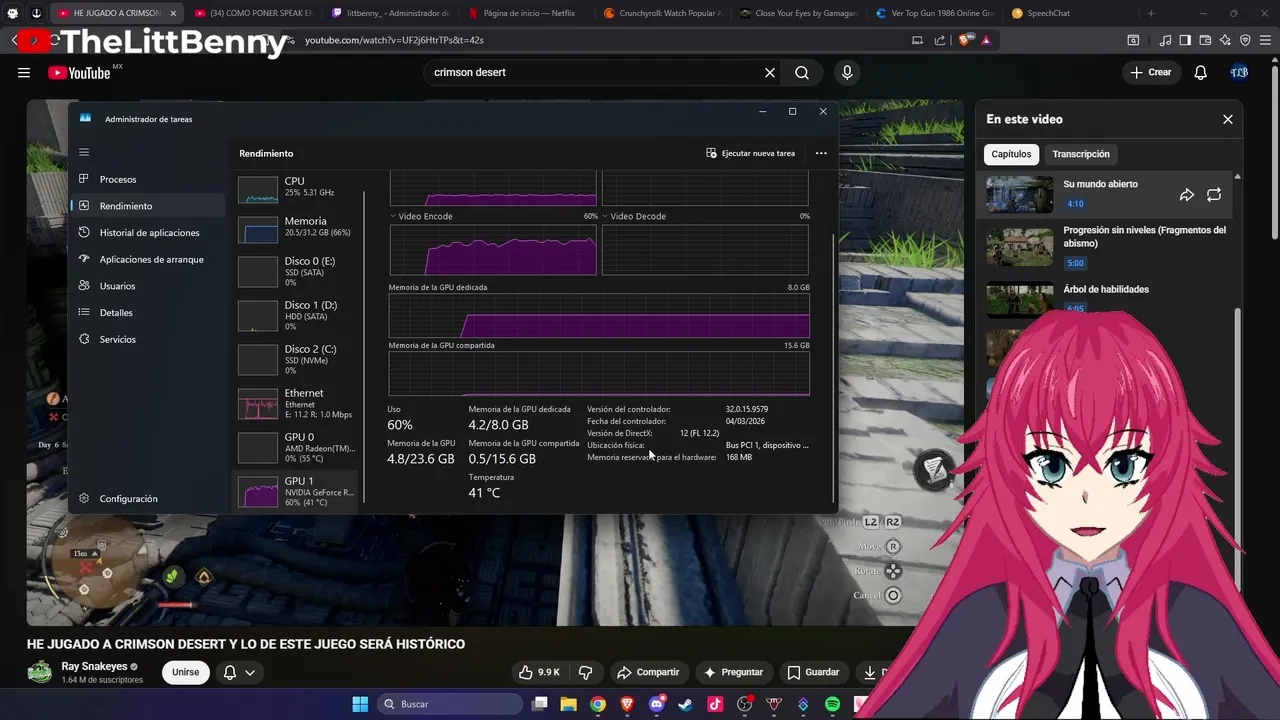Open Usuarios page in Task Manager
The height and width of the screenshot is (720, 1280).
click(x=148, y=286)
